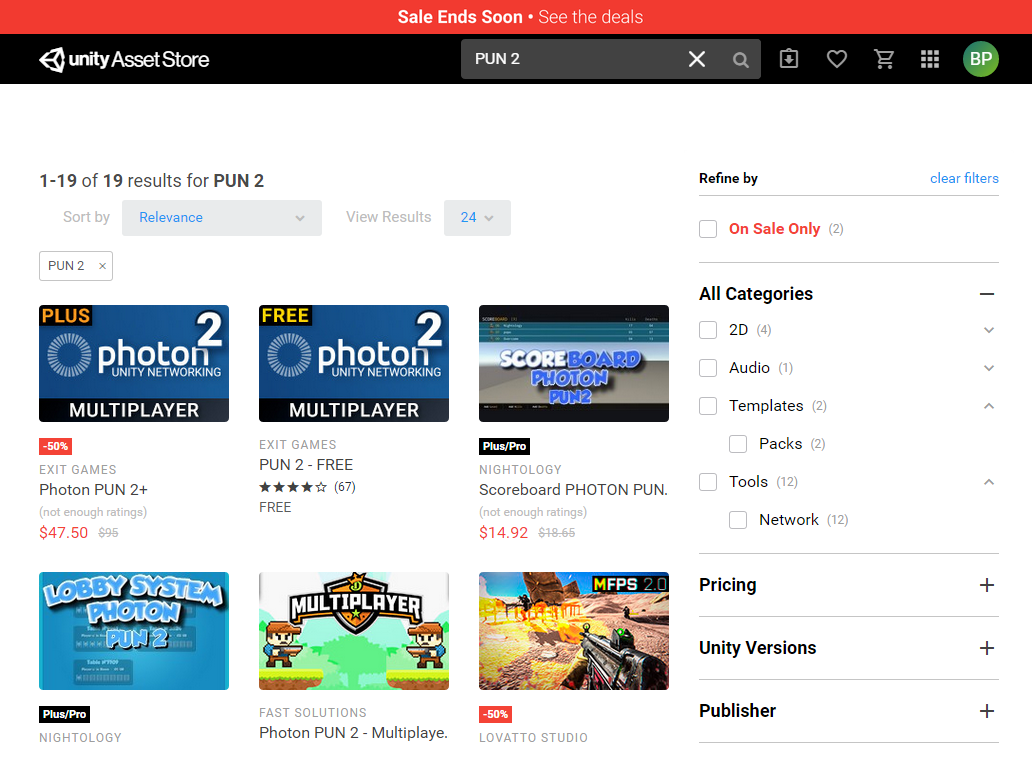Clear the search field with the X icon
Screen dimensions: 1032x762
coord(697,59)
